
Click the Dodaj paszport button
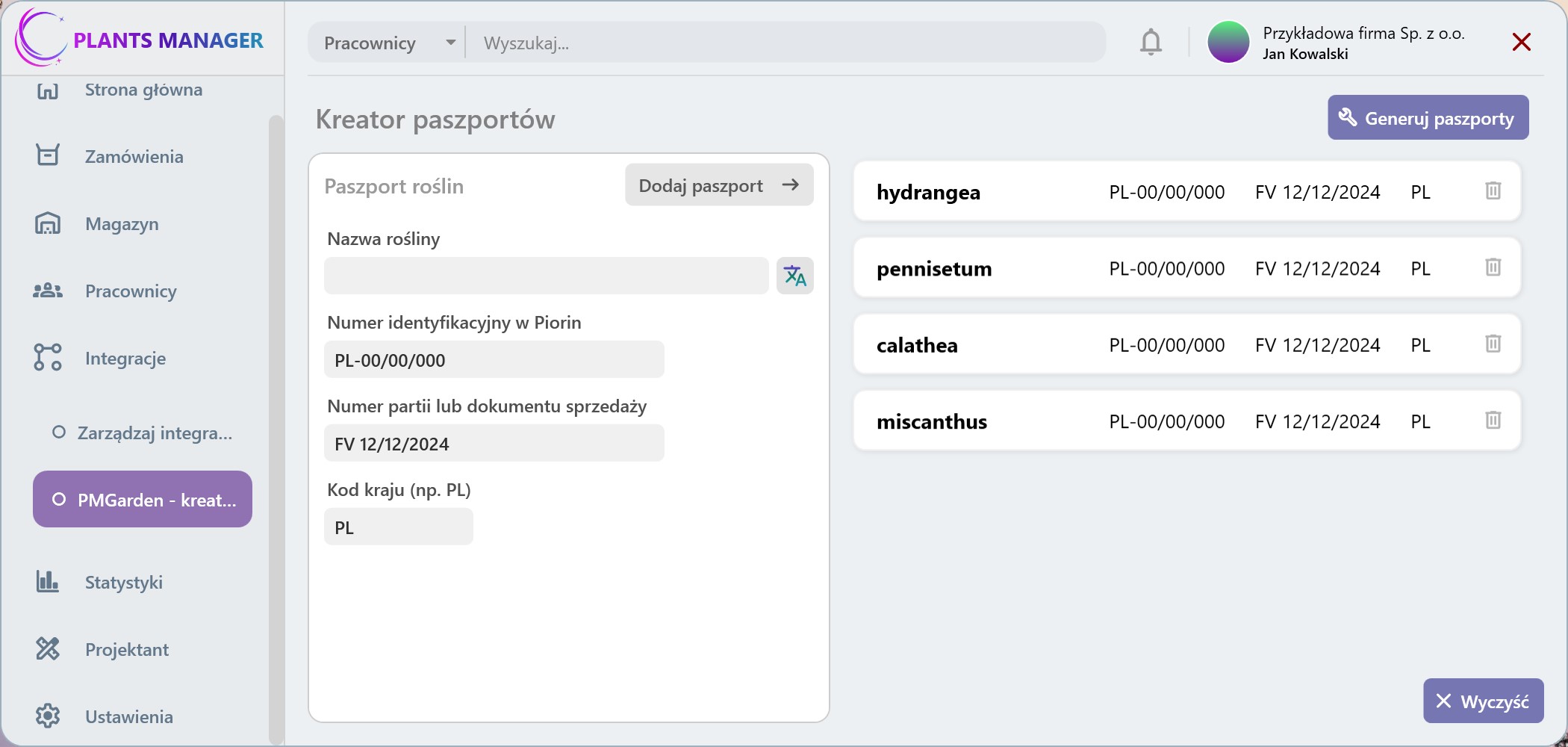tap(718, 185)
